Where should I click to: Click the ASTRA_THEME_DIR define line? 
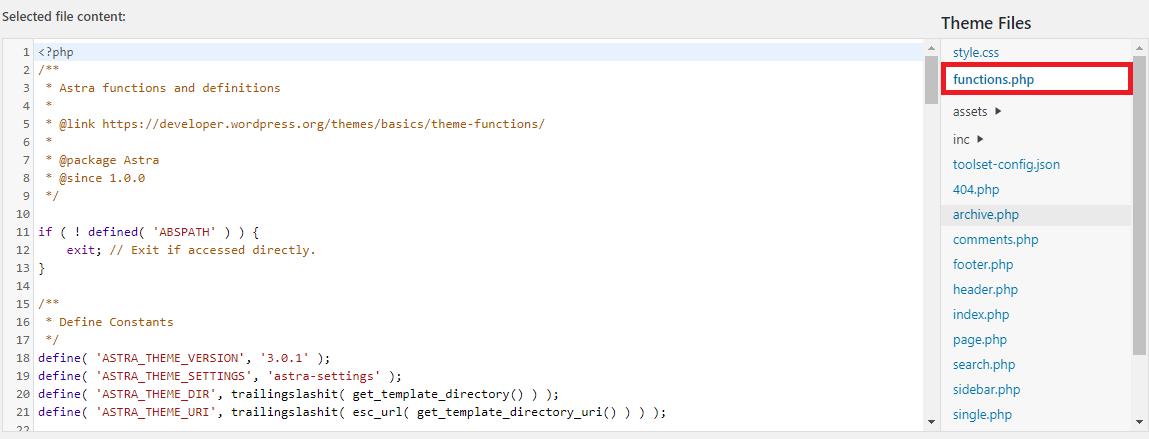[x=298, y=394]
